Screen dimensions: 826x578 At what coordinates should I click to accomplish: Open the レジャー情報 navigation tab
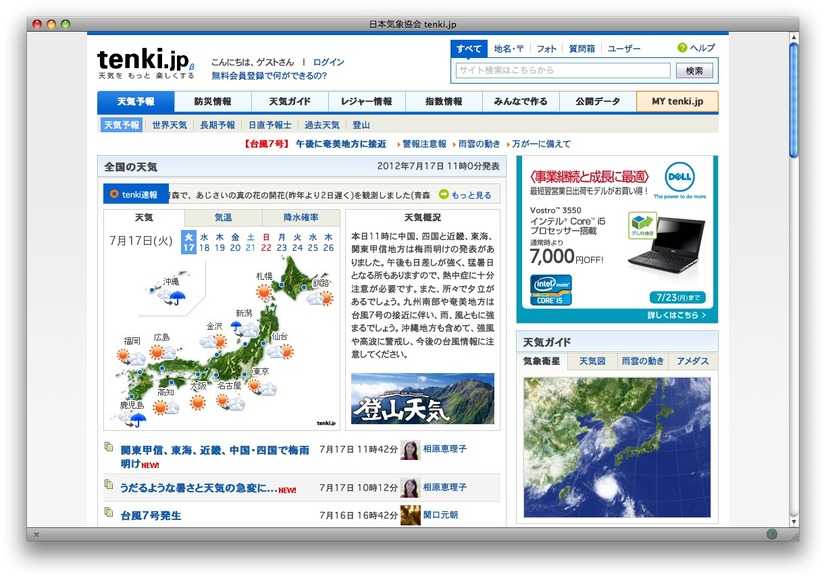367,102
